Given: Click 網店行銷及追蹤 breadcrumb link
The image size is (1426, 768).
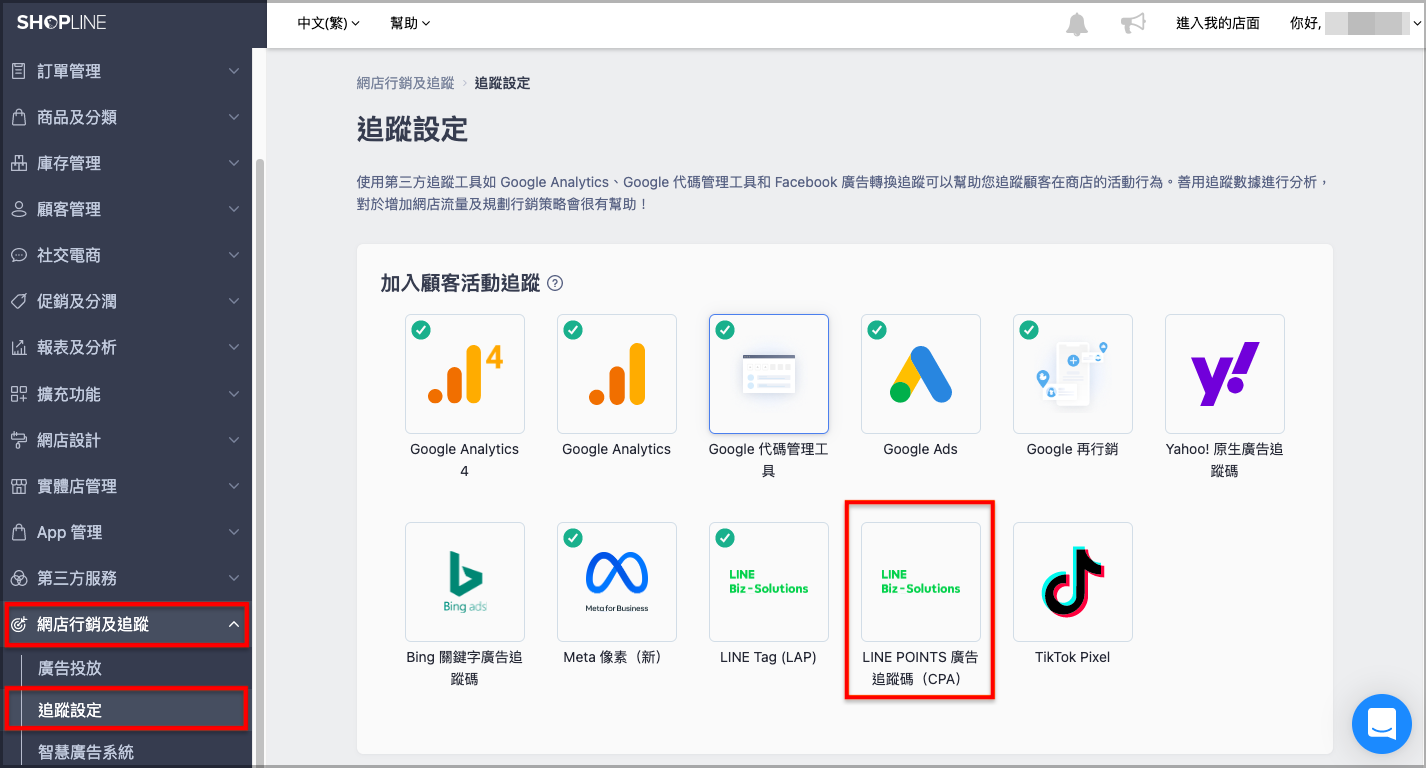Looking at the screenshot, I should (405, 83).
